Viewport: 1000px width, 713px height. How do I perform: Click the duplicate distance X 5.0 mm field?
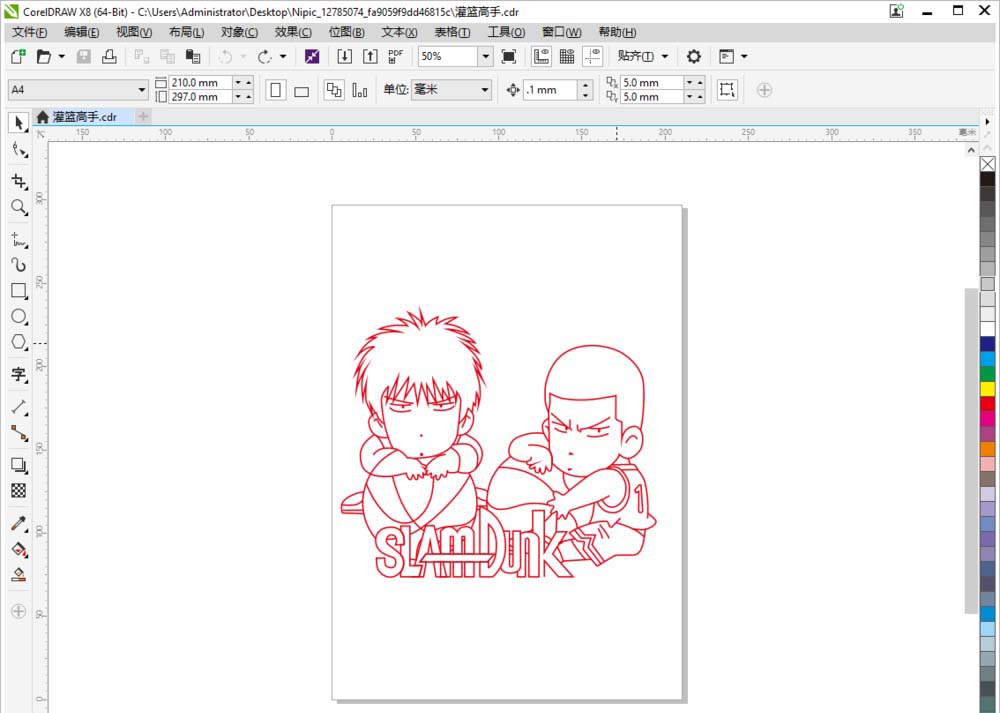tap(651, 82)
